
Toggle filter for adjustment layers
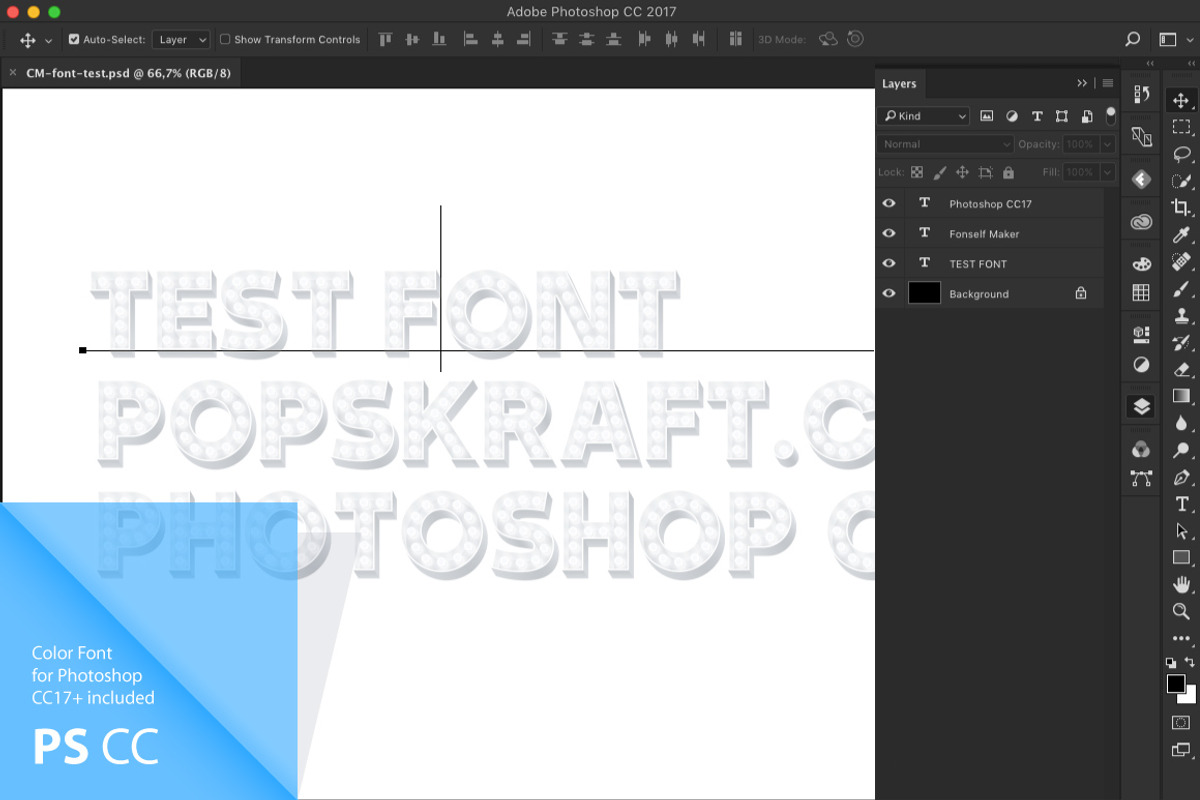[x=1012, y=116]
